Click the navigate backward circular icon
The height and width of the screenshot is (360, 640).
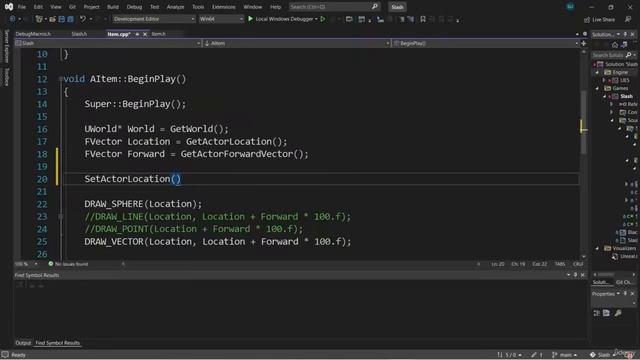pyautogui.click(x=12, y=19)
